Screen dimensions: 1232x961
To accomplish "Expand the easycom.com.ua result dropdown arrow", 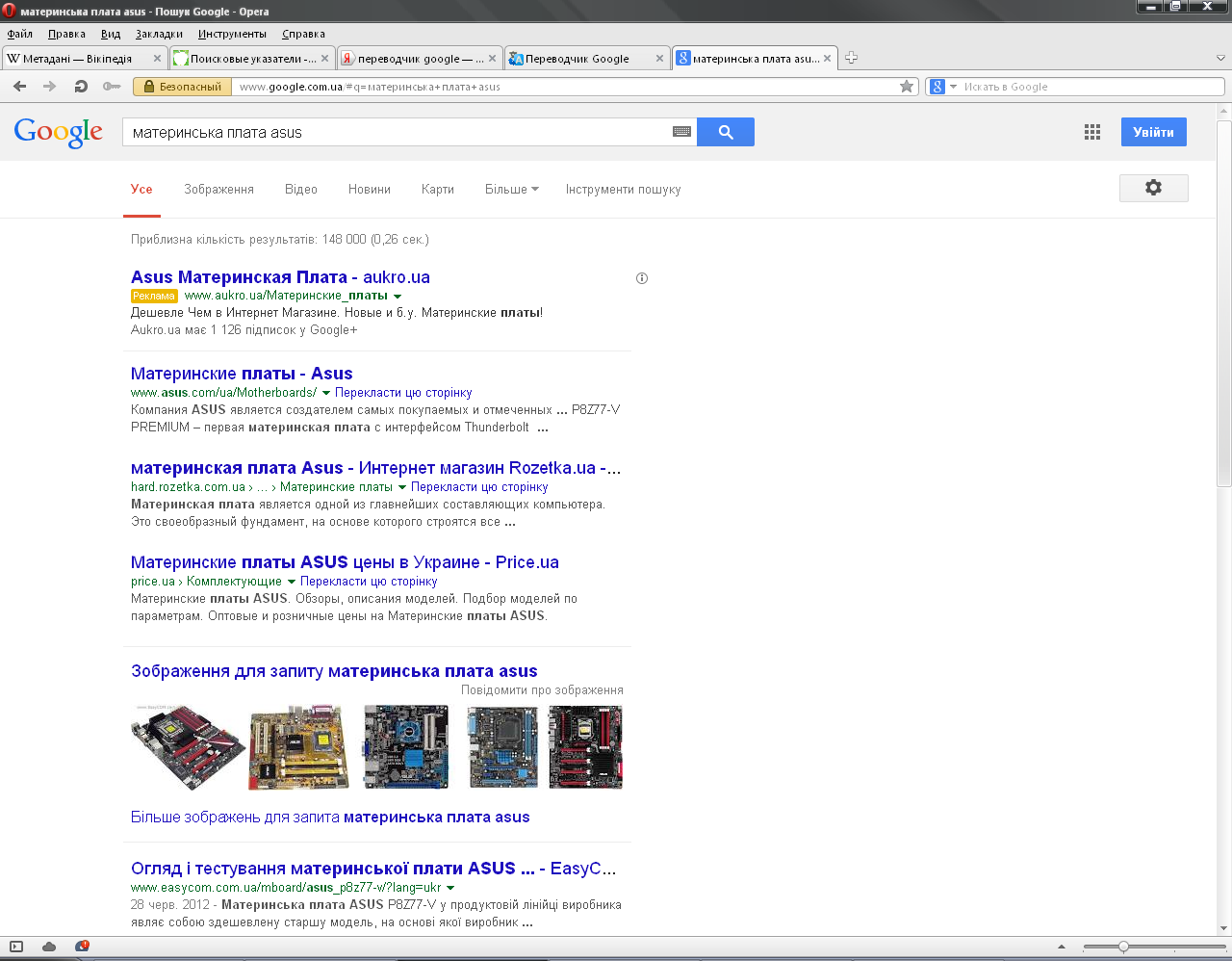I will point(450,888).
